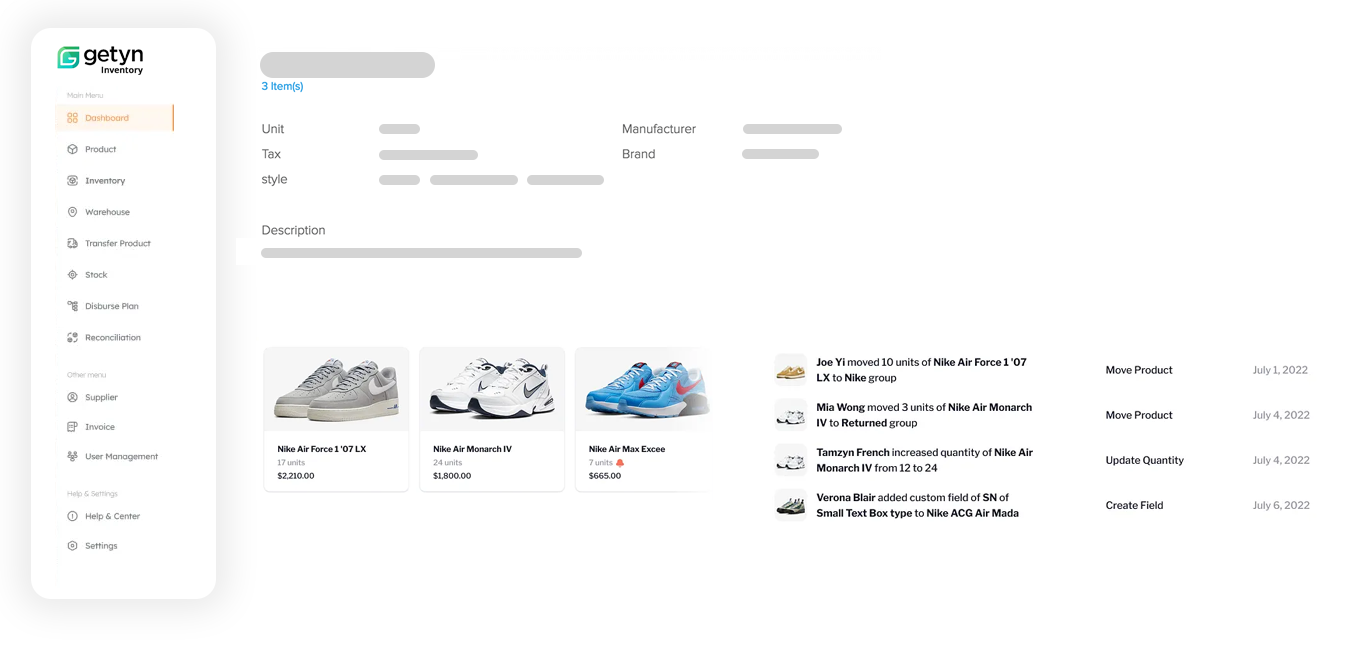
Task: Select the "$665.00" price
Action: click(605, 476)
